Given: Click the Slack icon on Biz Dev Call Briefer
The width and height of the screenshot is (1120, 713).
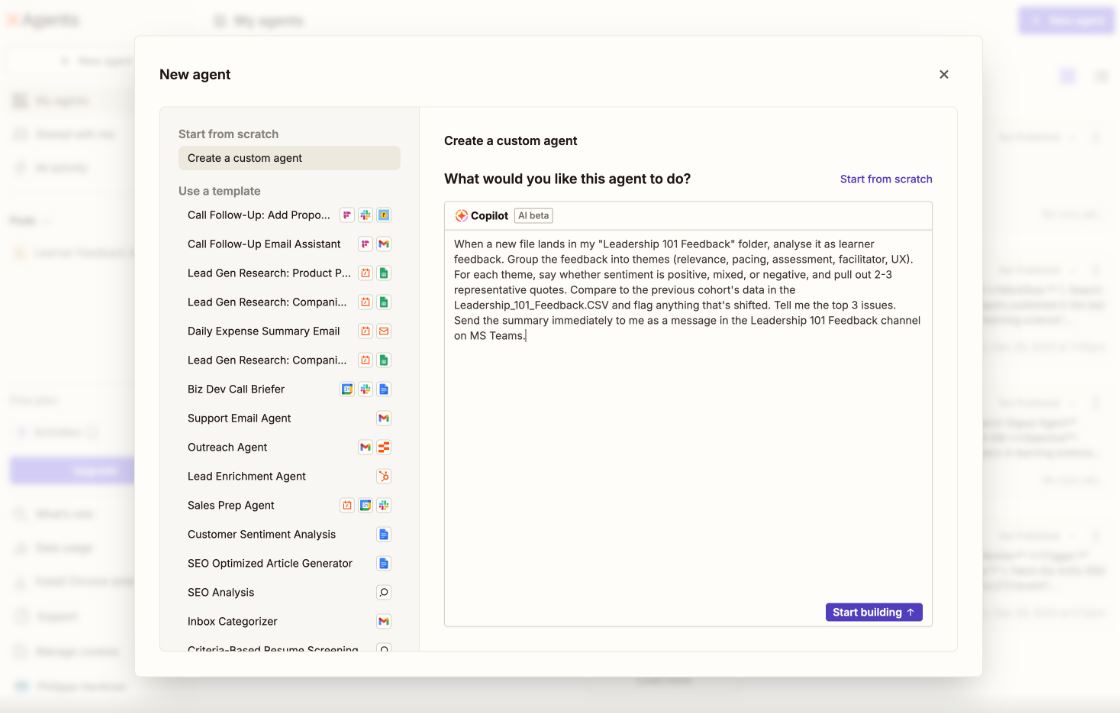Looking at the screenshot, I should click(365, 389).
